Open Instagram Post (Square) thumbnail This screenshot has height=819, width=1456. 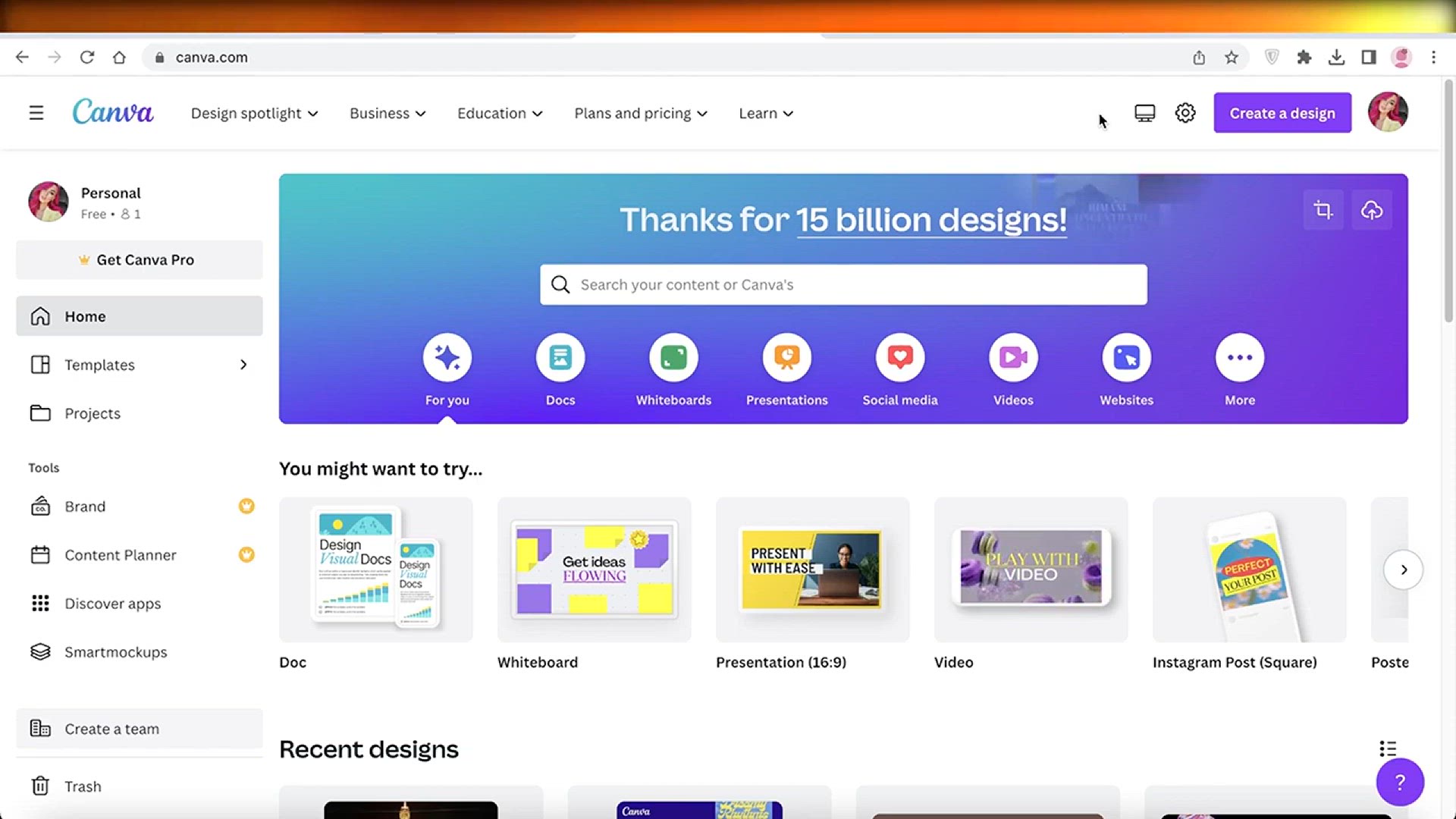pos(1250,570)
